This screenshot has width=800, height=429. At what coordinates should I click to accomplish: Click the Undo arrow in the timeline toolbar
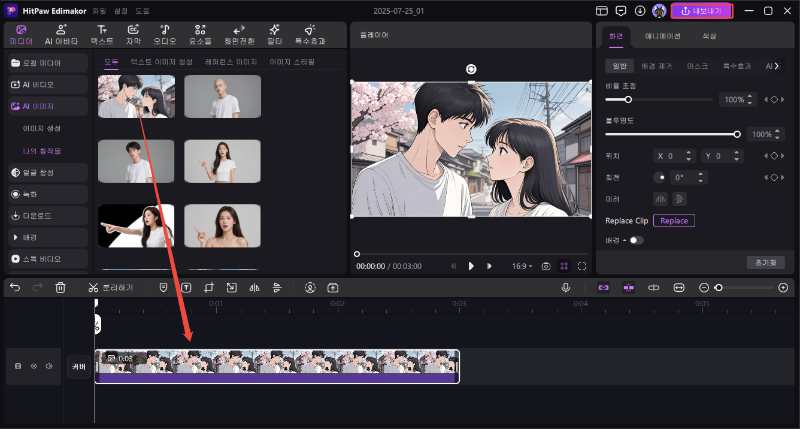point(15,288)
